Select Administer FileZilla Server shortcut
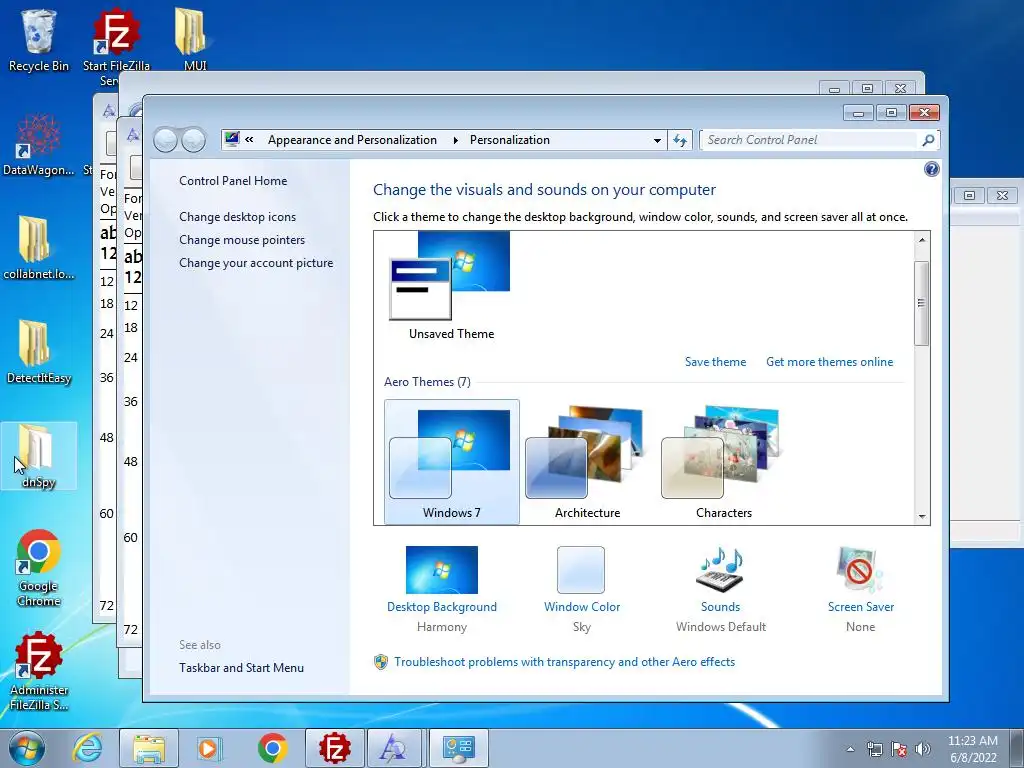 (x=39, y=671)
